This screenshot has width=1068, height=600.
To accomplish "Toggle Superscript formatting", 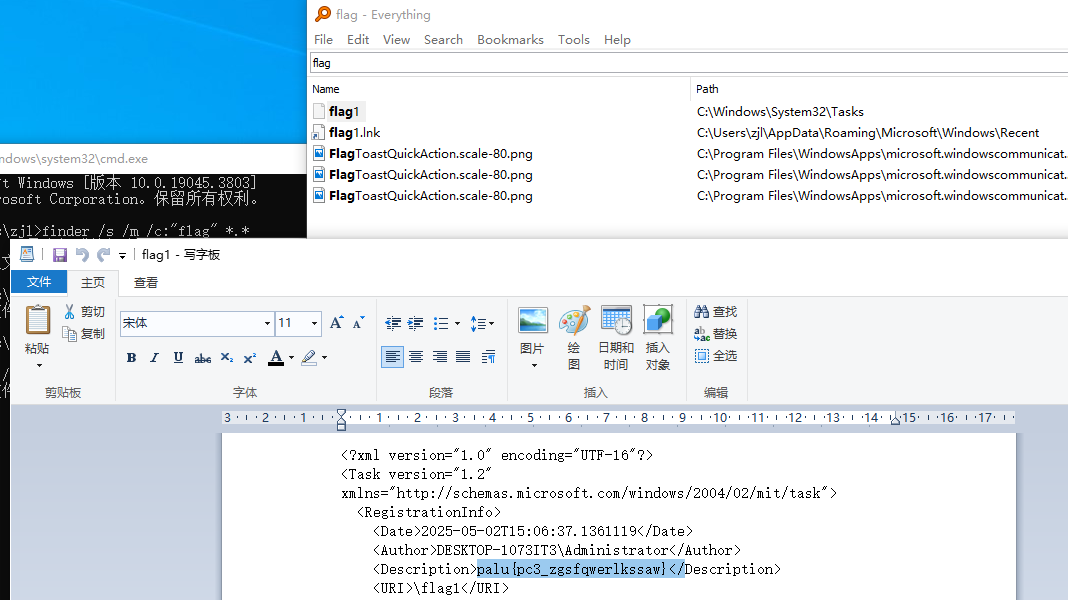I will (250, 358).
